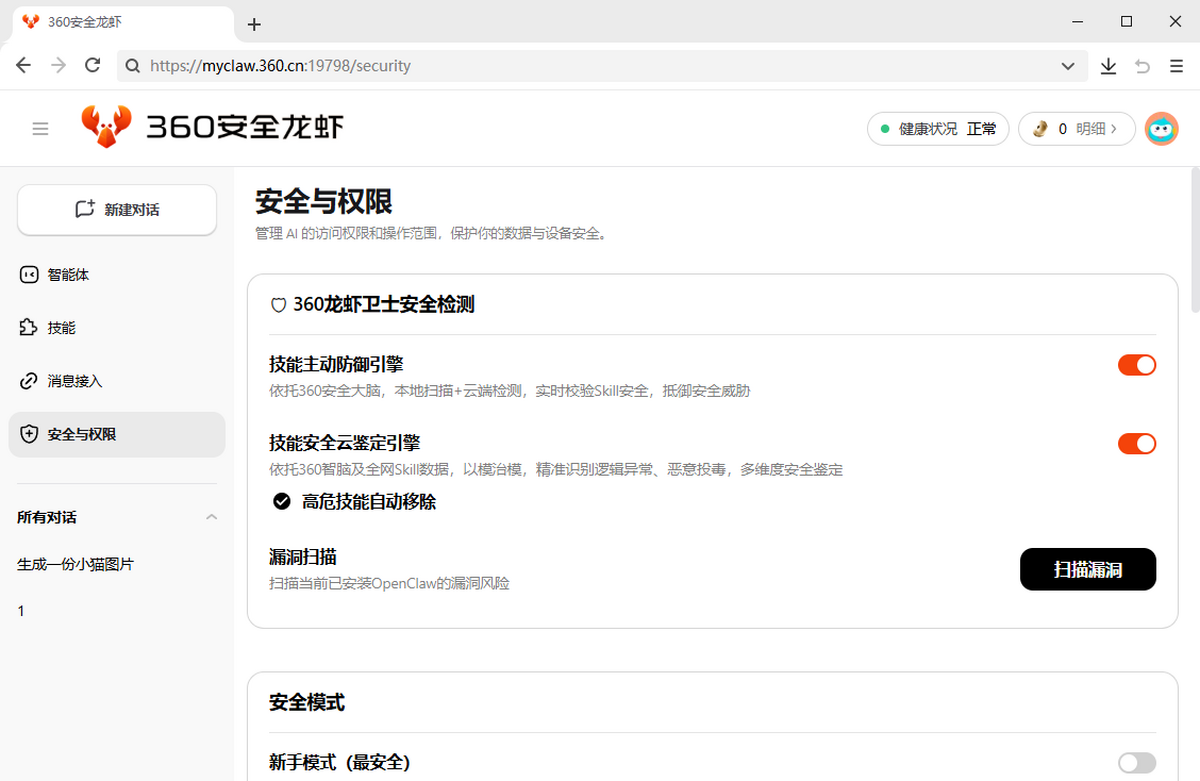Open the browser menu icon

point(1176,66)
